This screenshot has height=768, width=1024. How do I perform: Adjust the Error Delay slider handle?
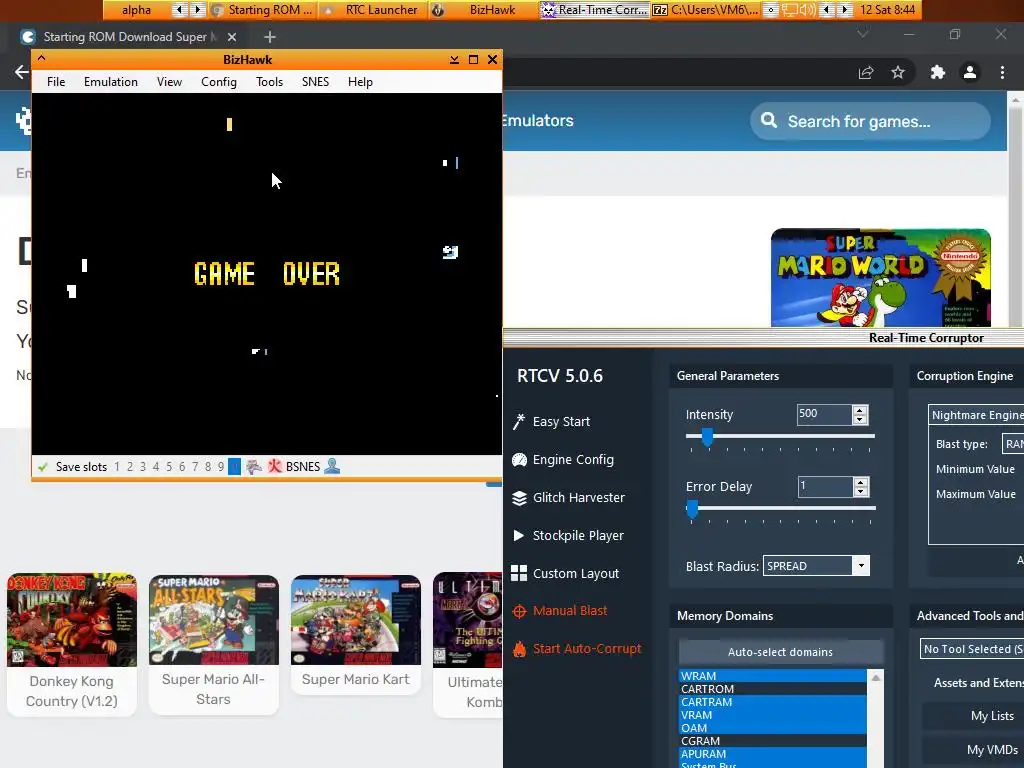coord(692,509)
